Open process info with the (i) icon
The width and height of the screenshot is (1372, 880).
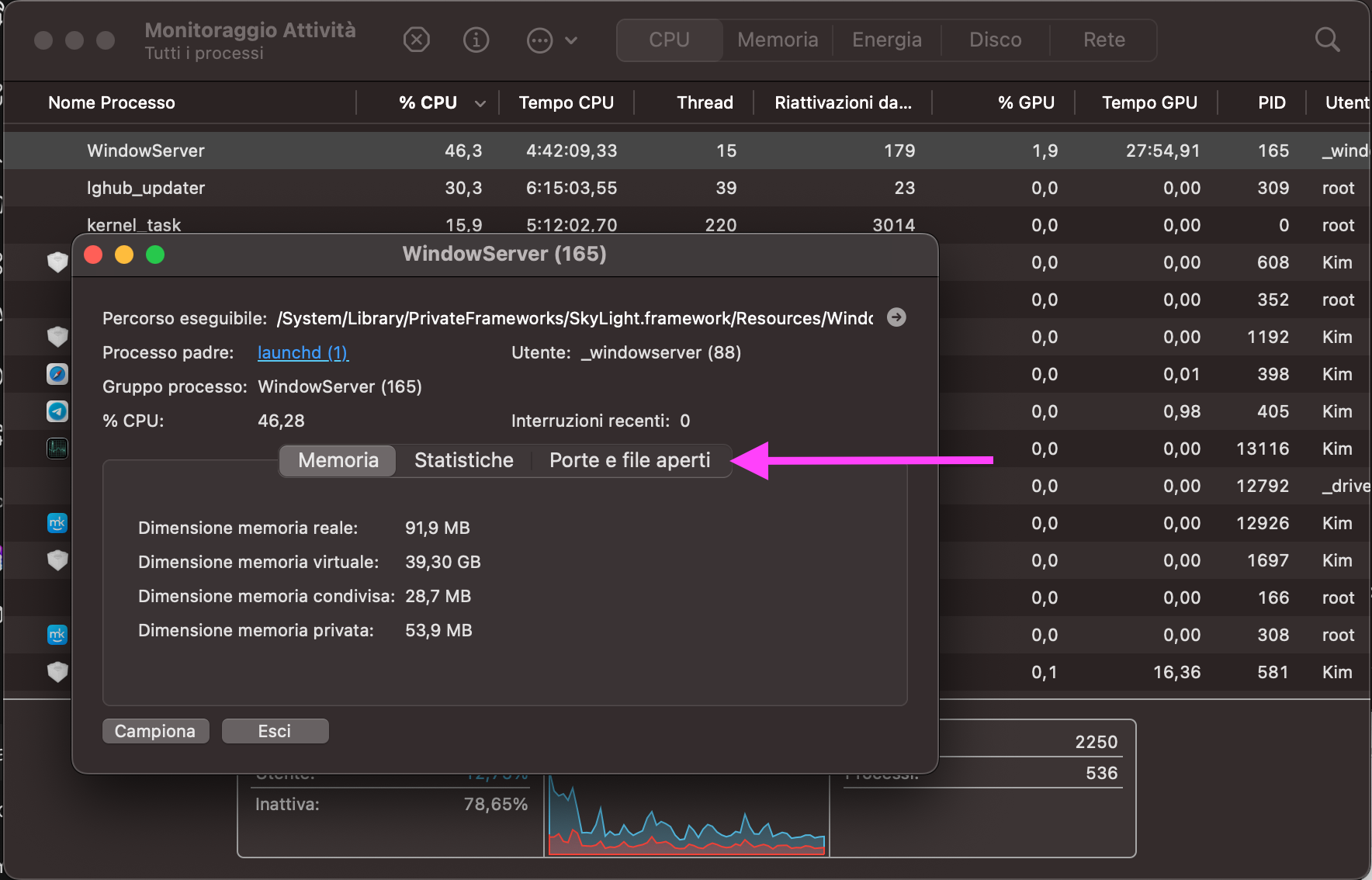coord(476,40)
